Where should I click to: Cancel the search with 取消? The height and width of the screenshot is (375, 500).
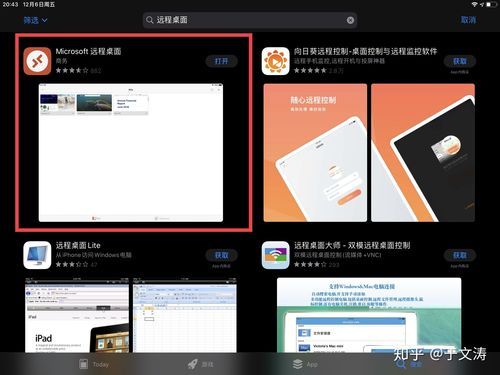tap(468, 20)
